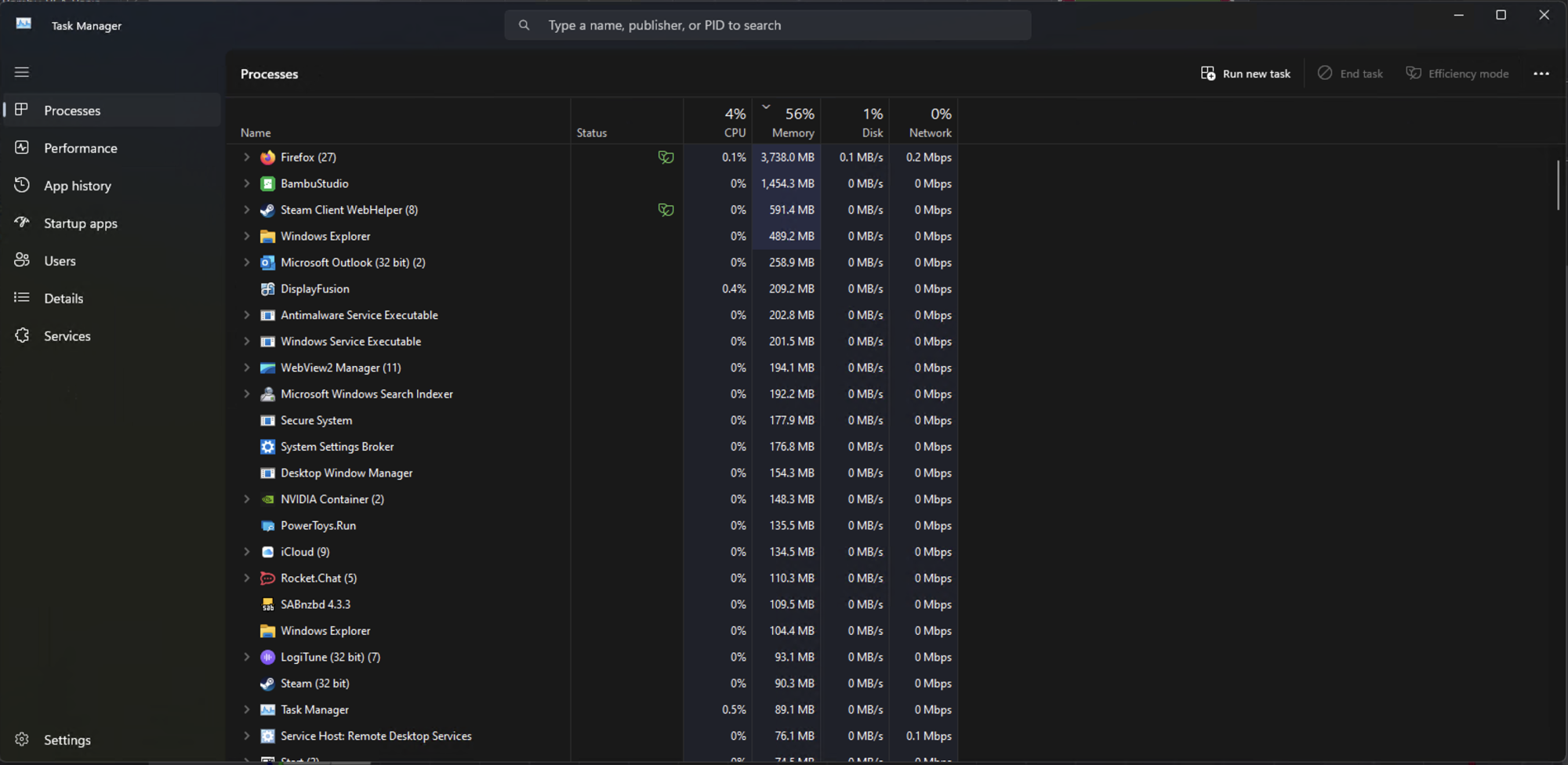Expand the Task Manager process group
The height and width of the screenshot is (765, 1568).
tap(246, 710)
